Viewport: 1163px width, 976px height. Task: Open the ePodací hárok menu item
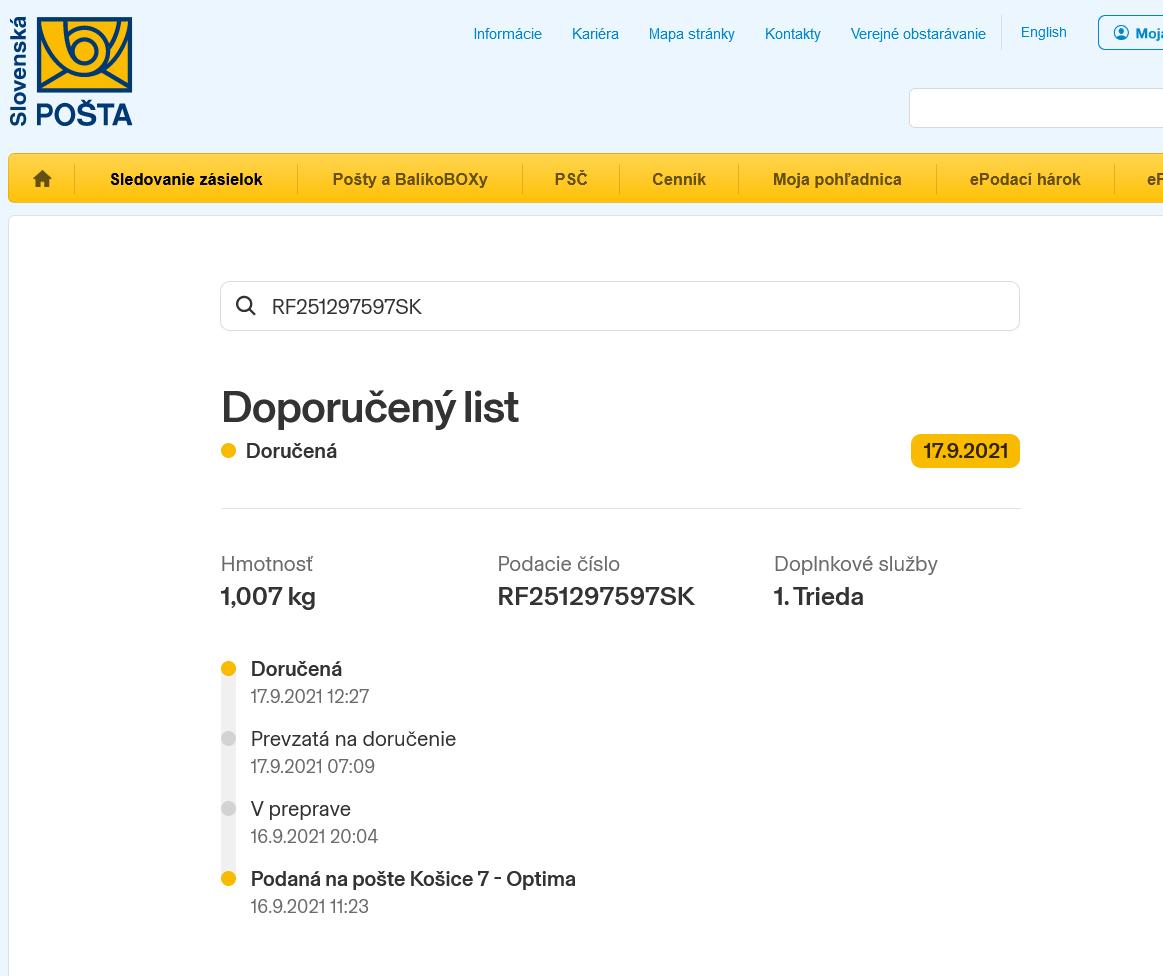[x=1025, y=179]
